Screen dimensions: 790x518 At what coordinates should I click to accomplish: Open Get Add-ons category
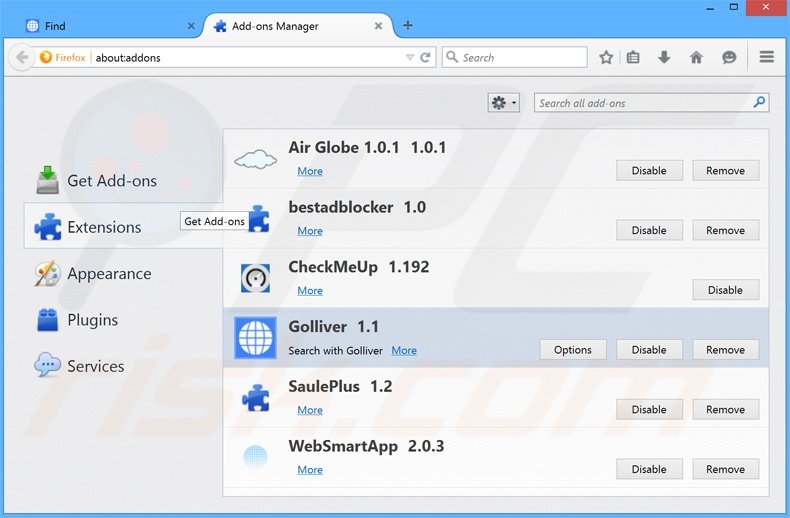[x=123, y=180]
